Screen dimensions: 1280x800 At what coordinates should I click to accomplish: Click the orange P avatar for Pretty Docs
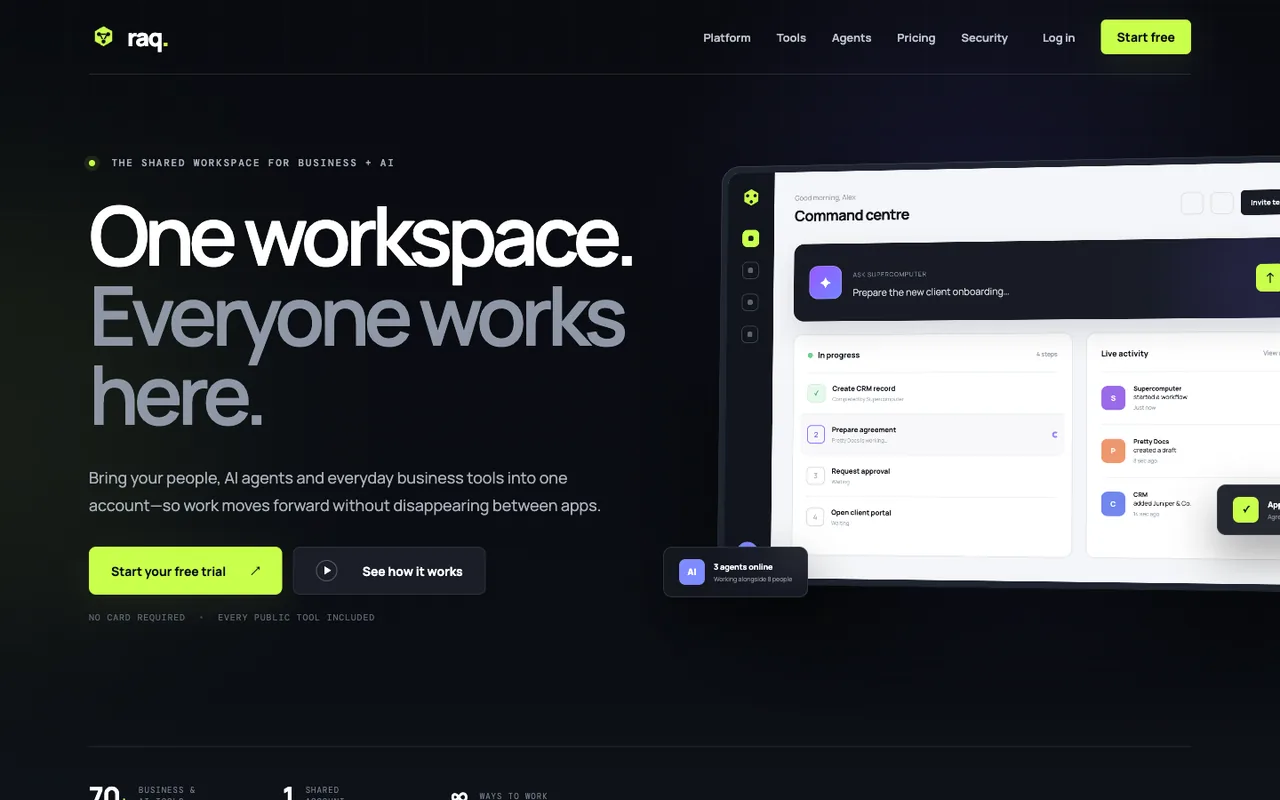click(x=1113, y=451)
